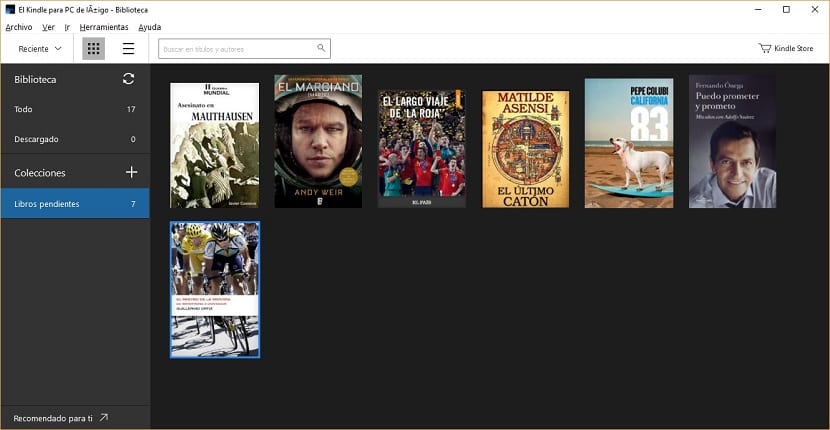Select Descargado in the library sidebar
This screenshot has height=430, width=830.
click(x=75, y=139)
